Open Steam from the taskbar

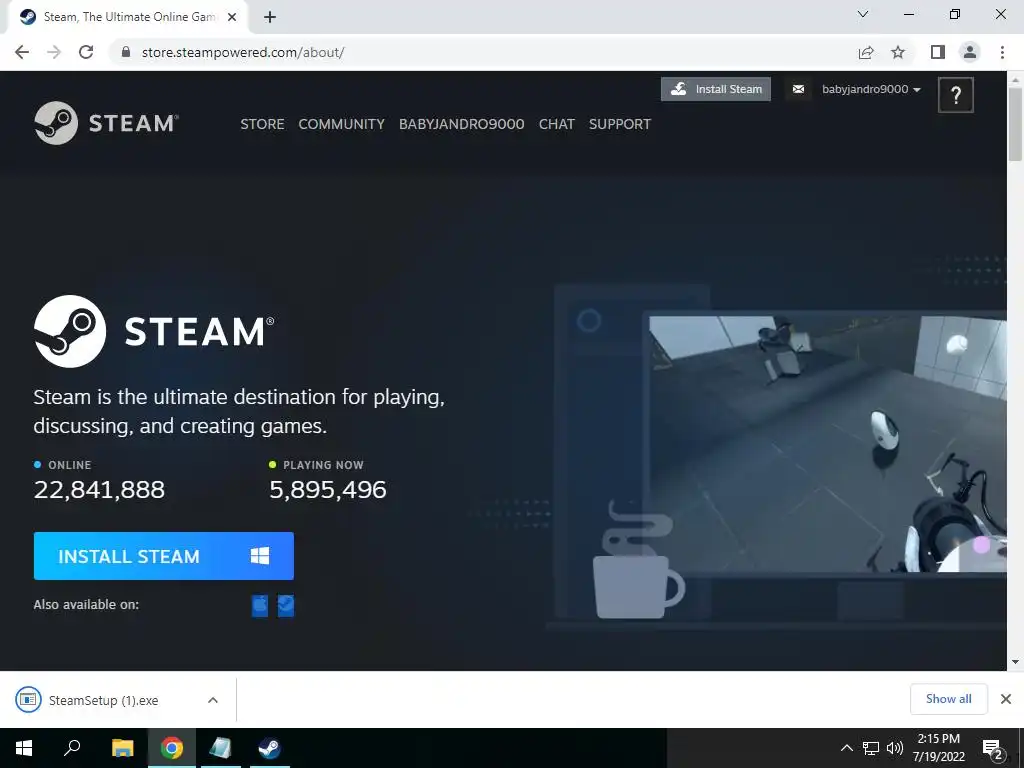(x=269, y=748)
